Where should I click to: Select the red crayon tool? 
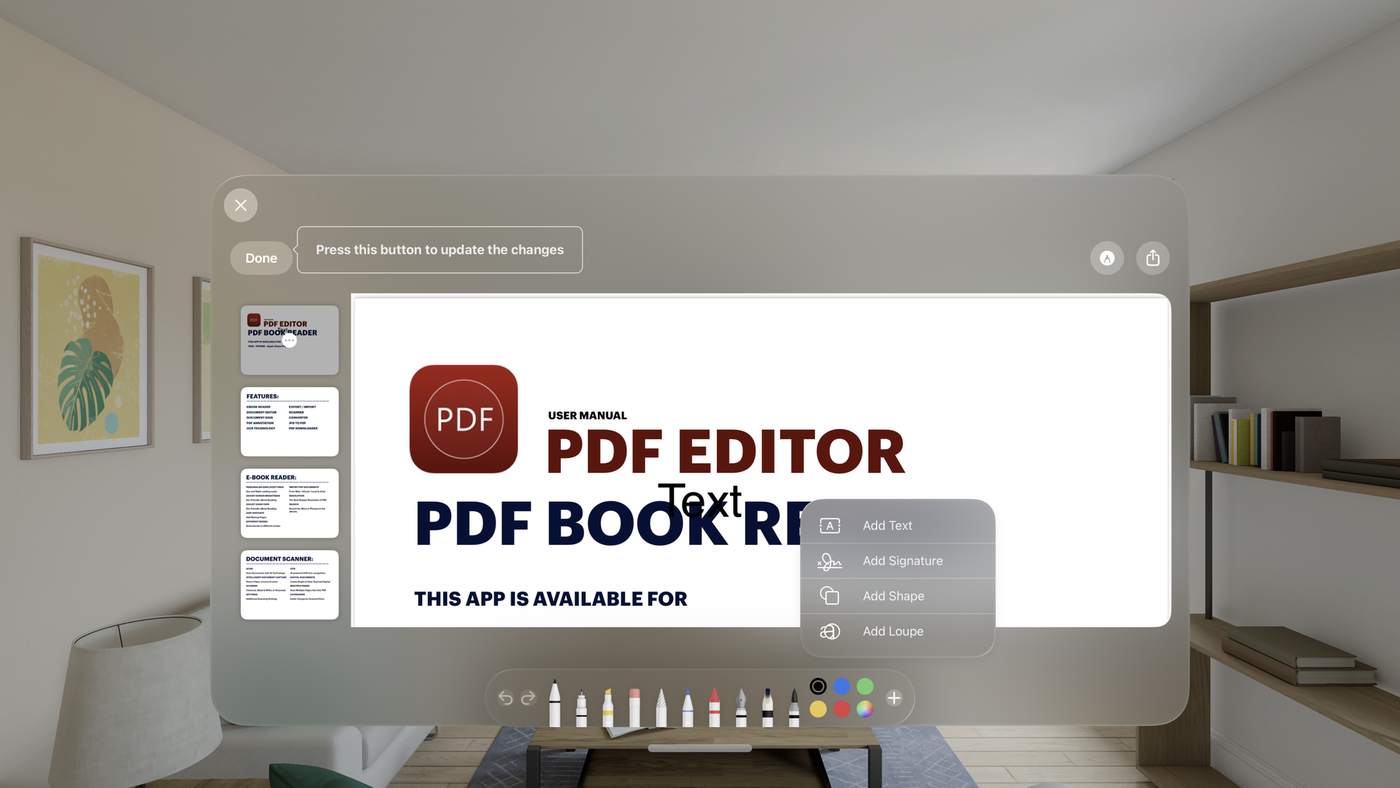coord(714,707)
